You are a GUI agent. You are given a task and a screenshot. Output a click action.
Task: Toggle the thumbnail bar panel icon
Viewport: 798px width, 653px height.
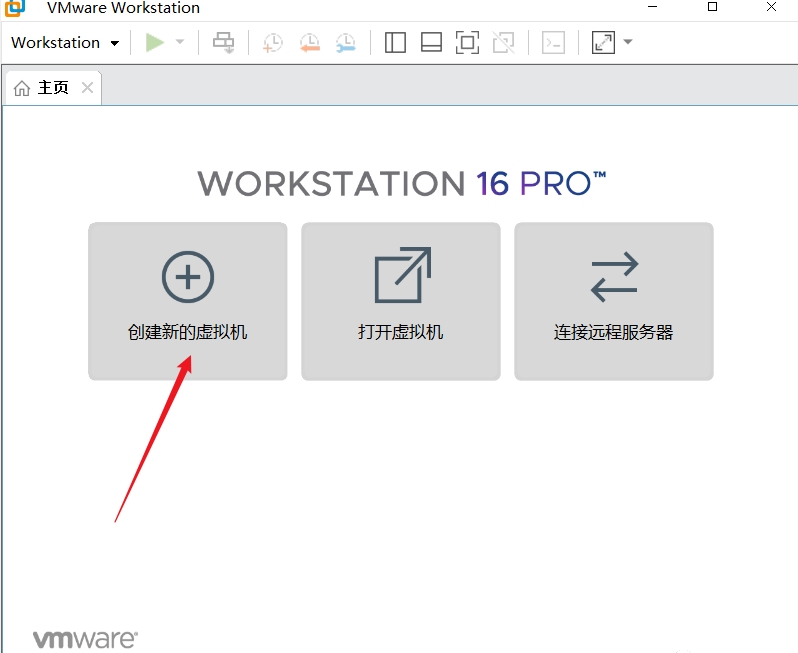(x=431, y=42)
